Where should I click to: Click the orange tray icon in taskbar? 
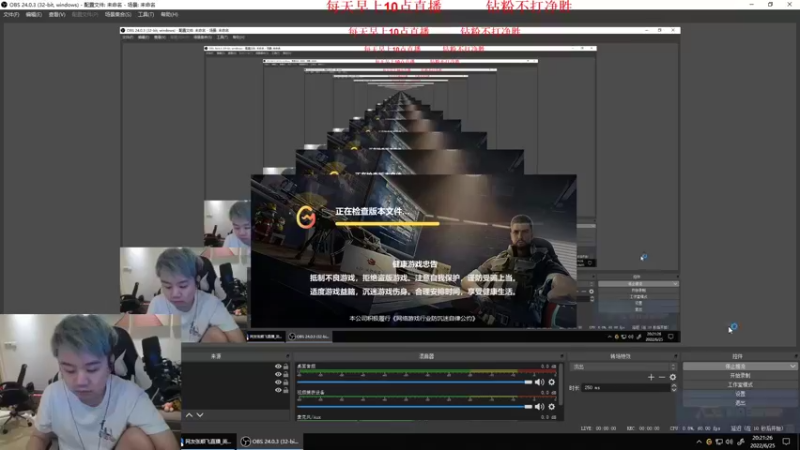point(709,442)
